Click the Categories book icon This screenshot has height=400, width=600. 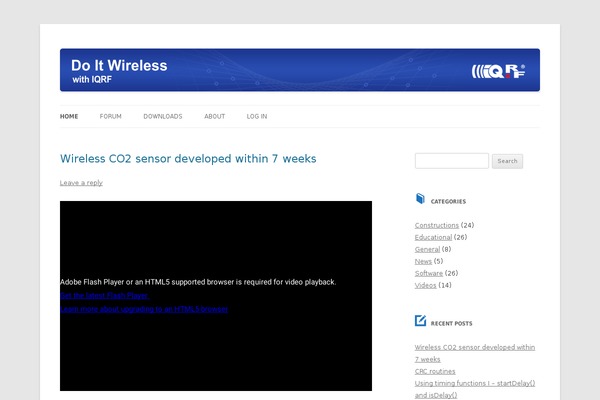coord(420,199)
